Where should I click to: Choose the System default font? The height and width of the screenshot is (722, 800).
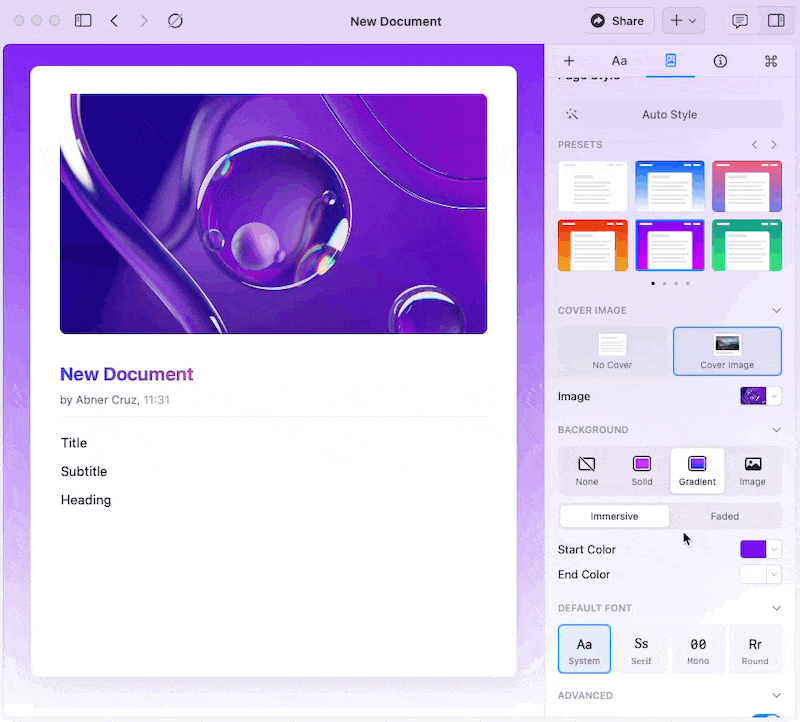coord(584,649)
